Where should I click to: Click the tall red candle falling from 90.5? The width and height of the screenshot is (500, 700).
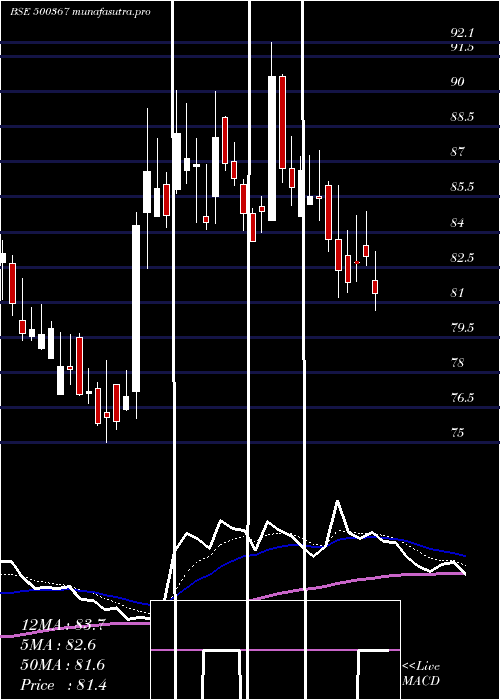[282, 122]
